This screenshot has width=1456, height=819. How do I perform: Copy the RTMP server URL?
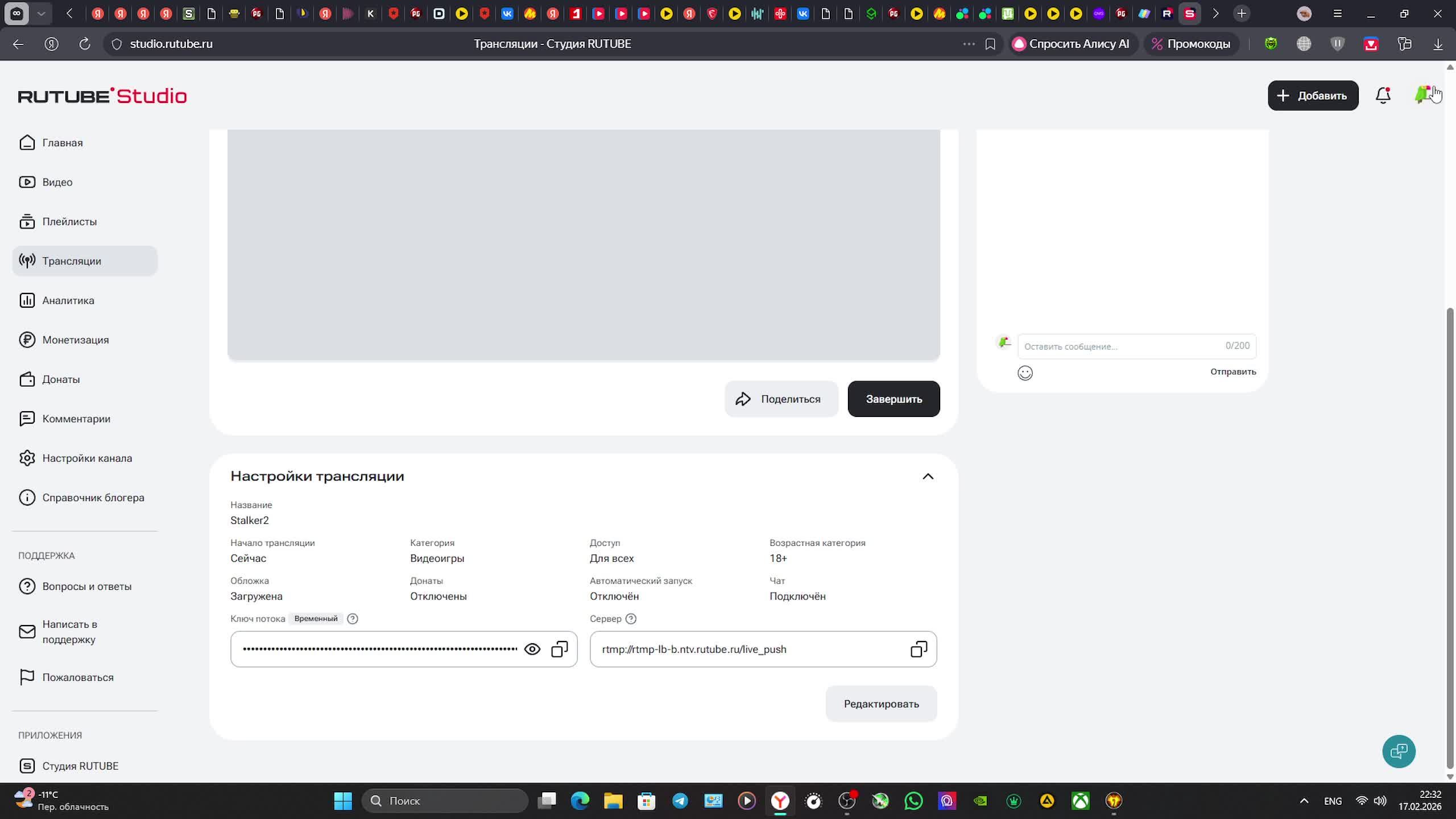[x=919, y=649]
